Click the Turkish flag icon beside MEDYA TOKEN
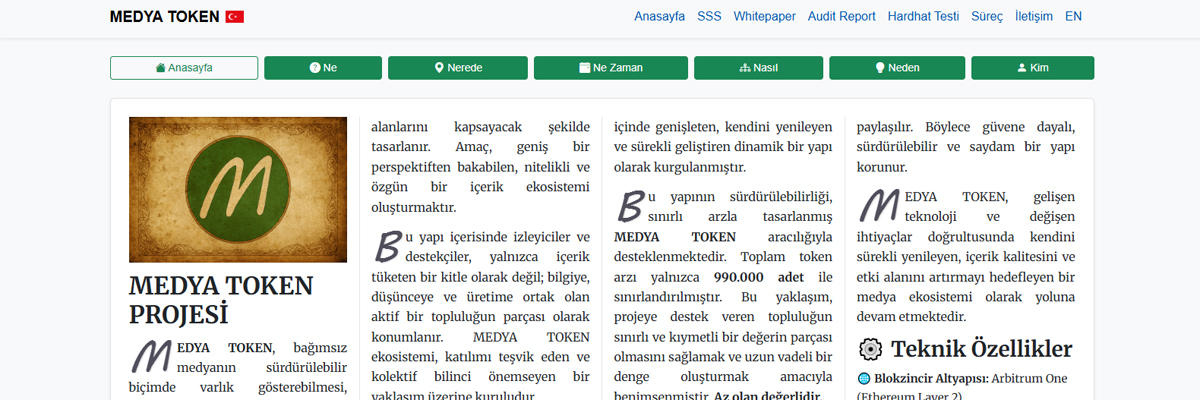The image size is (1200, 400). coord(235,17)
